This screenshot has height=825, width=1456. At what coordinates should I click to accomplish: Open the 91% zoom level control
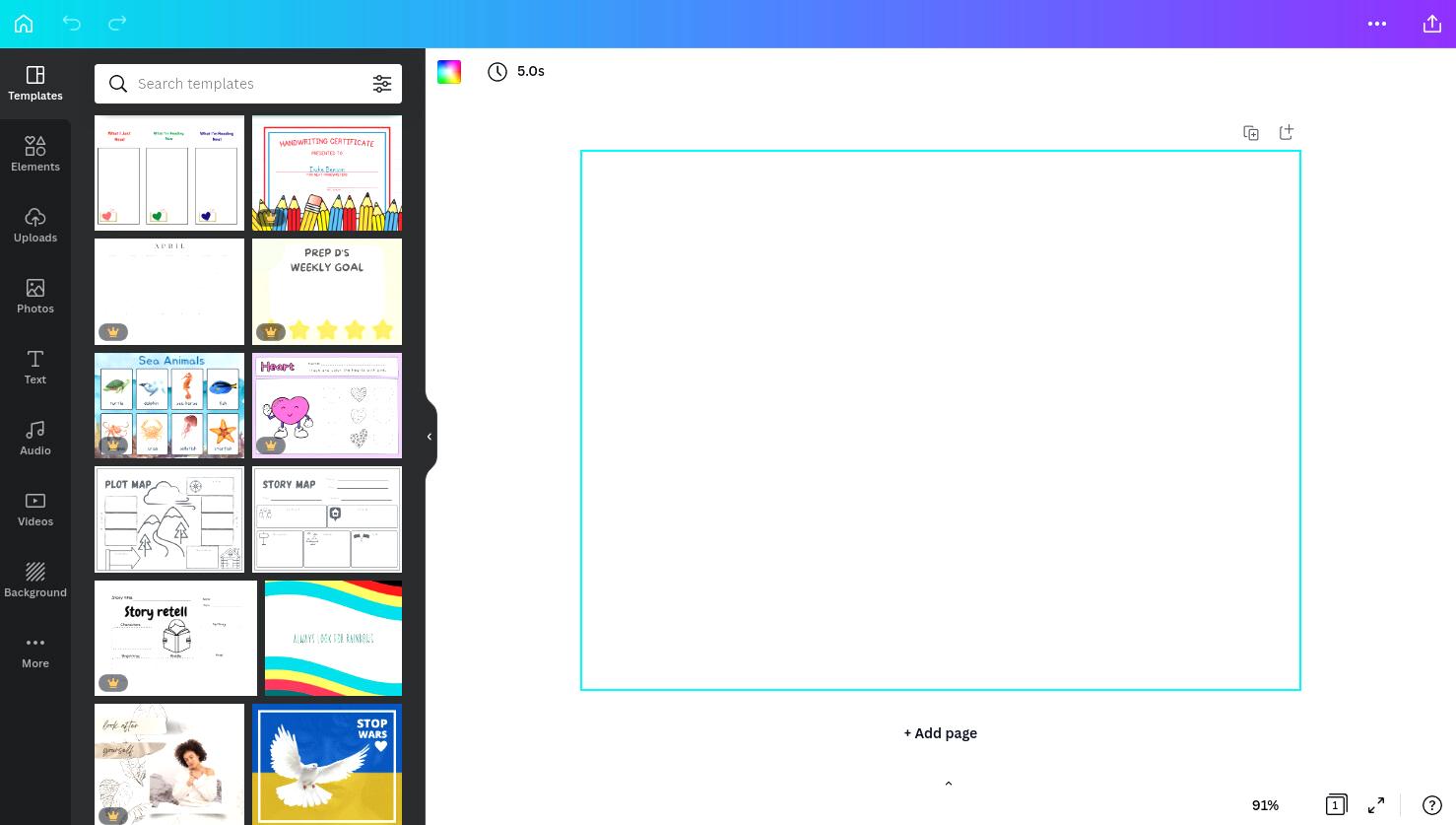click(x=1265, y=805)
